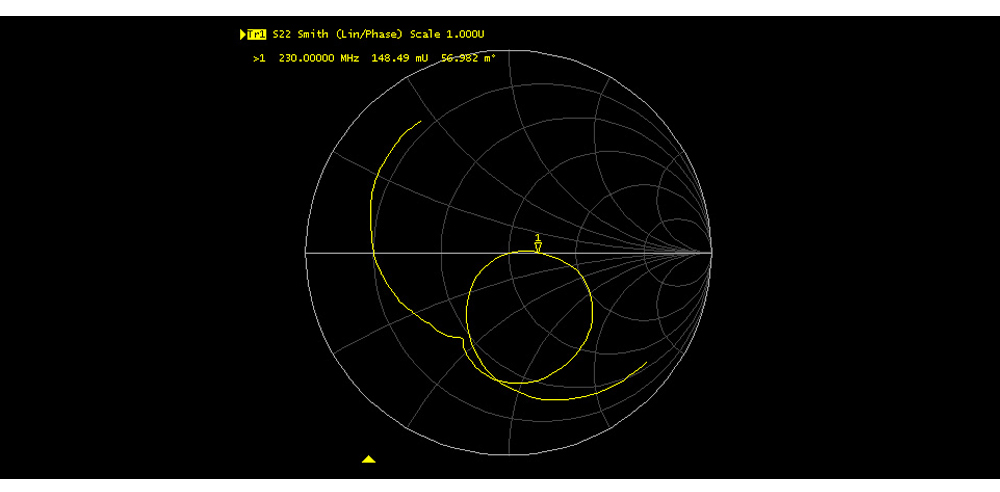The width and height of the screenshot is (1000, 492).
Task: Click the 56.982 m° phase readout
Action: click(468, 59)
